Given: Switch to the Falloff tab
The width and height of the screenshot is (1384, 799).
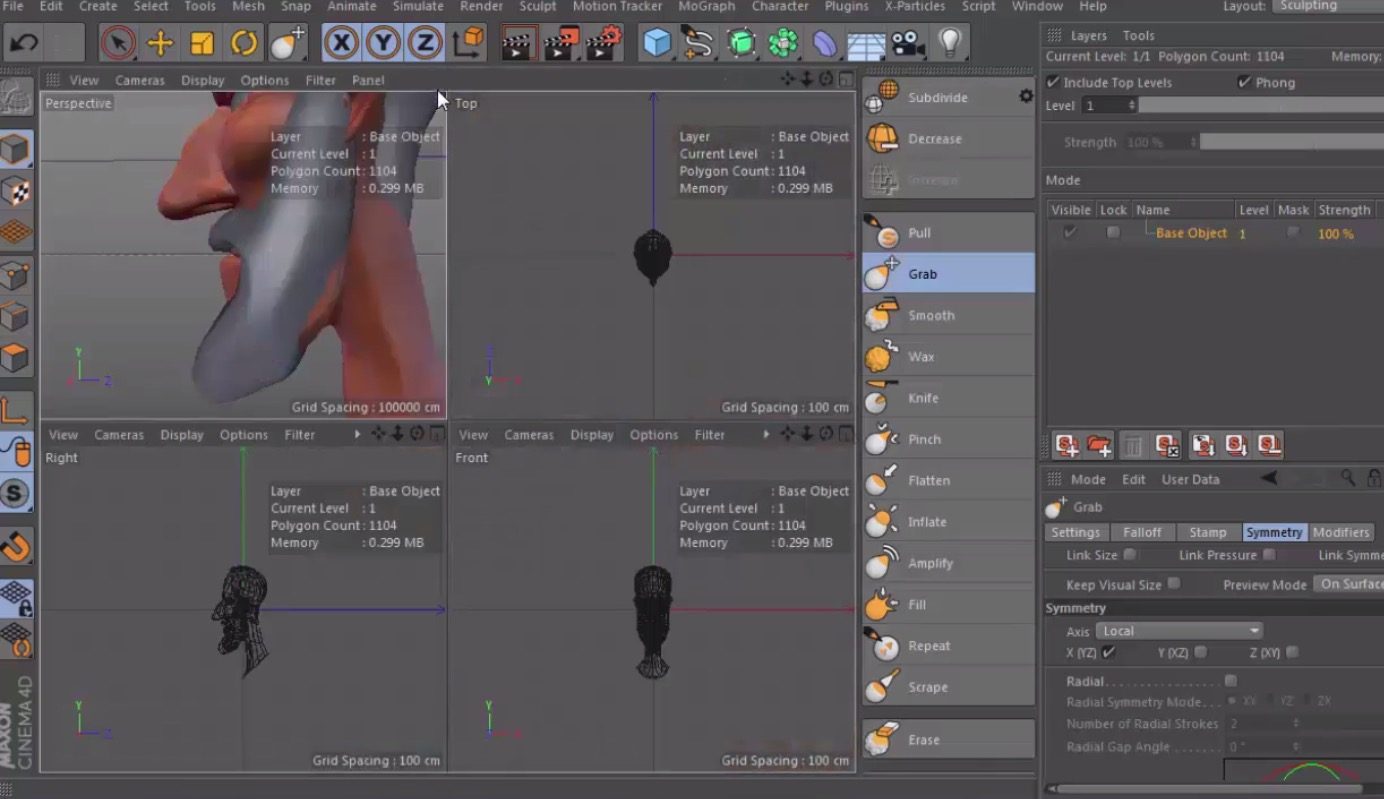Looking at the screenshot, I should [1142, 532].
